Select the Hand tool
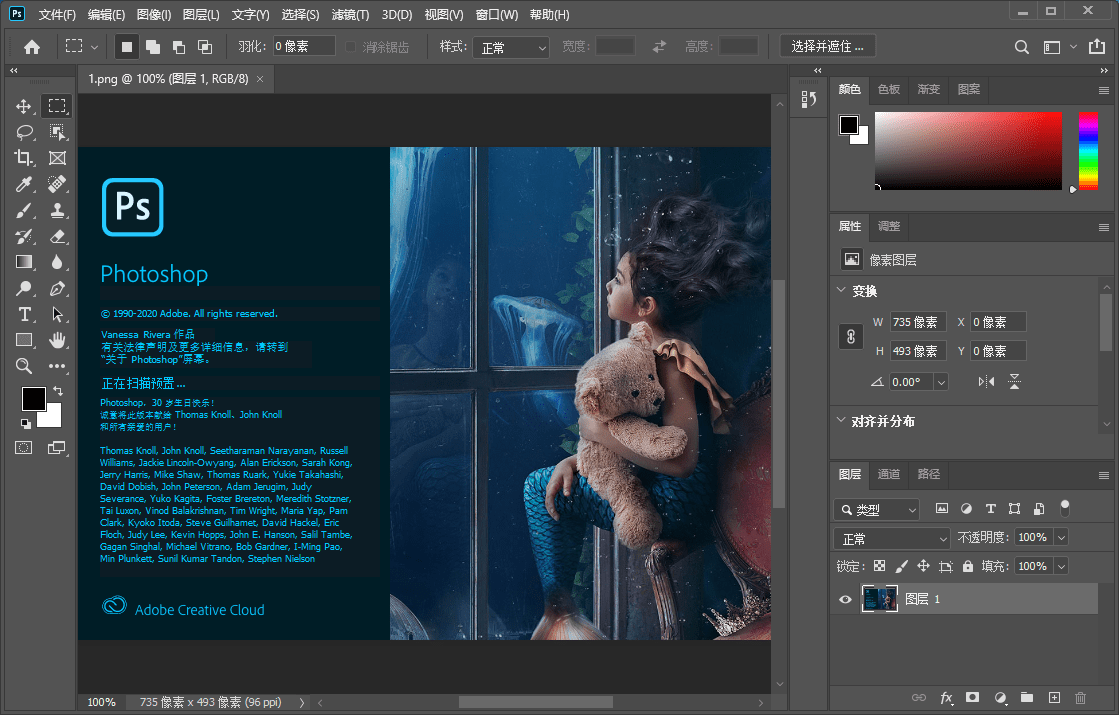Viewport: 1119px width, 715px height. pos(57,340)
